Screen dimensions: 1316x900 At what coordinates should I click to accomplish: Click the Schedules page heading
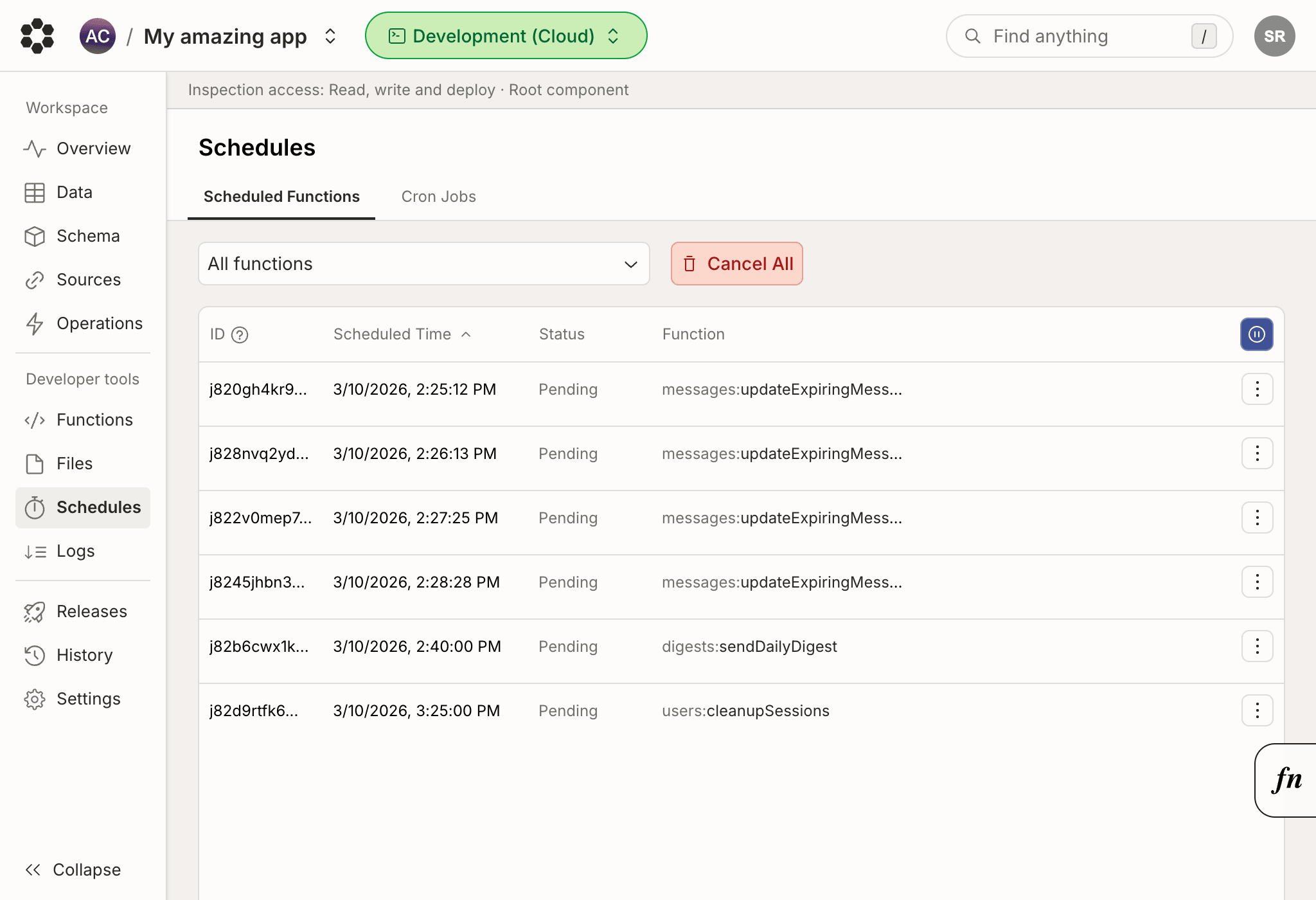point(257,147)
